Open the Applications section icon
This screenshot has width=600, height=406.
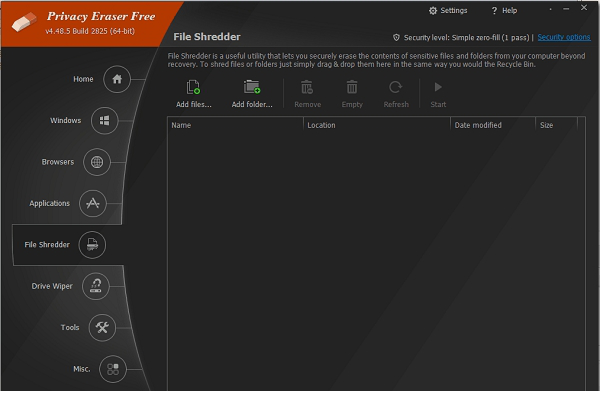tap(93, 203)
